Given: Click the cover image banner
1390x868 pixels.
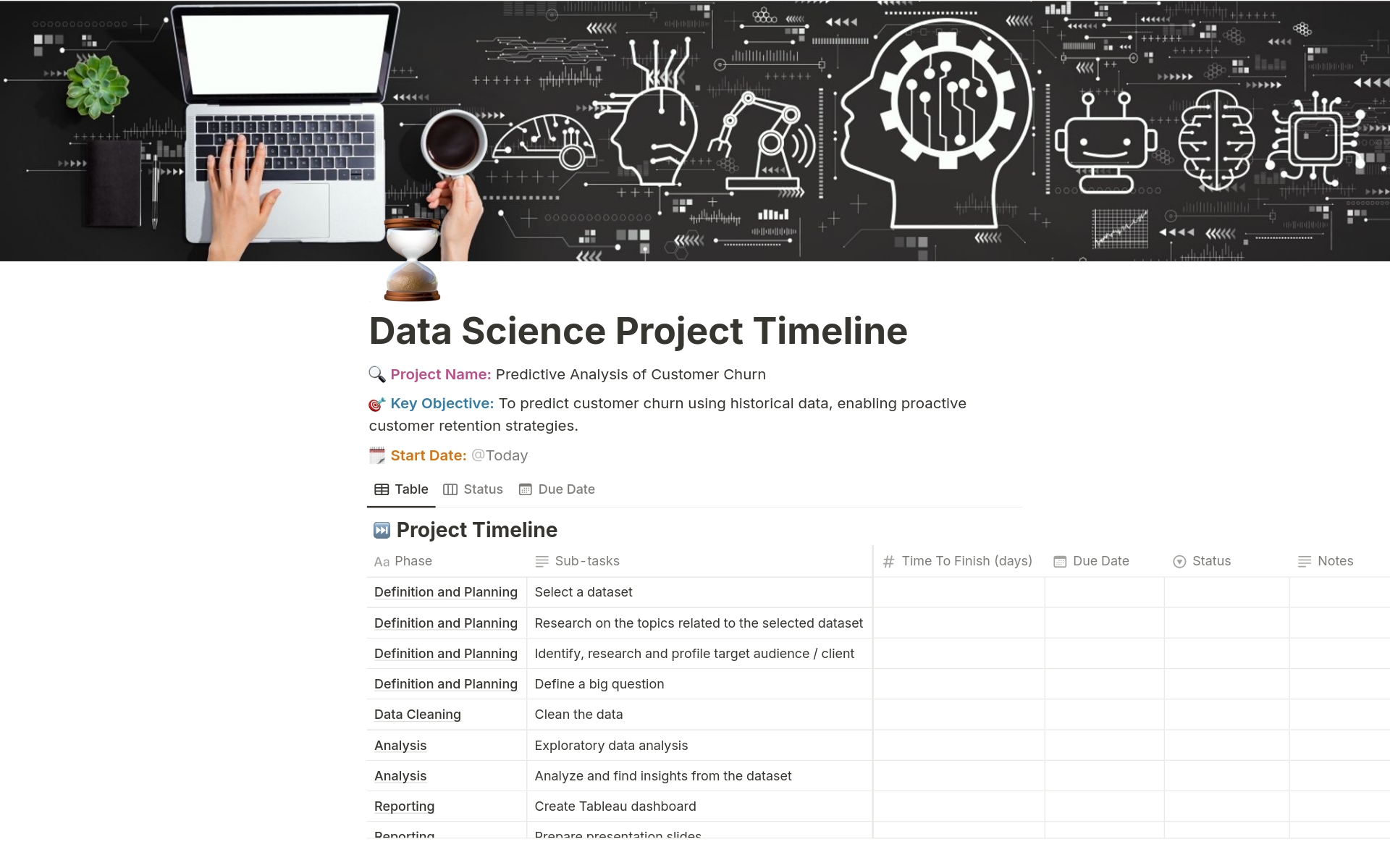Looking at the screenshot, I should tap(695, 130).
